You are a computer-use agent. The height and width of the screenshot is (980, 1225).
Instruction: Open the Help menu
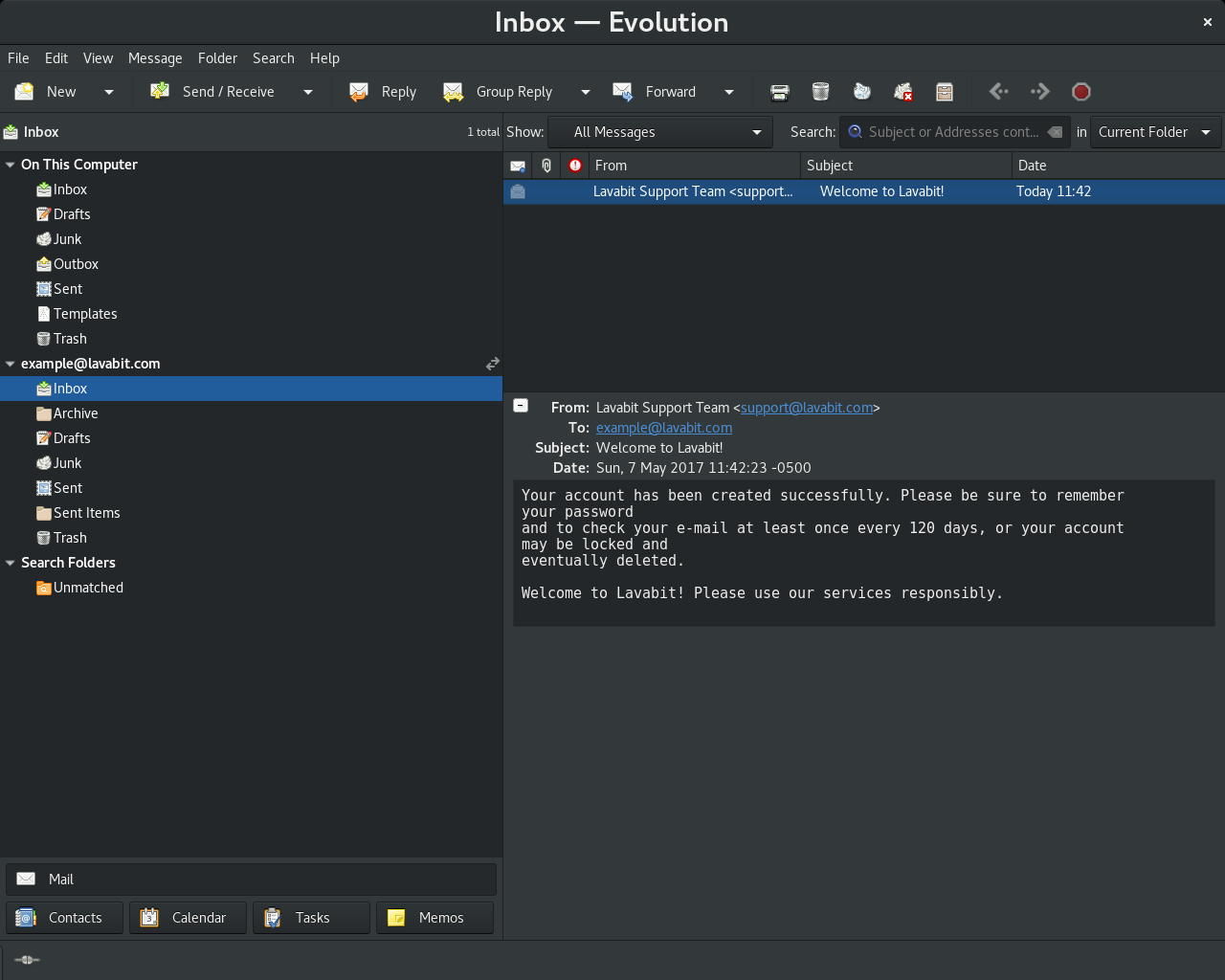pyautogui.click(x=324, y=58)
